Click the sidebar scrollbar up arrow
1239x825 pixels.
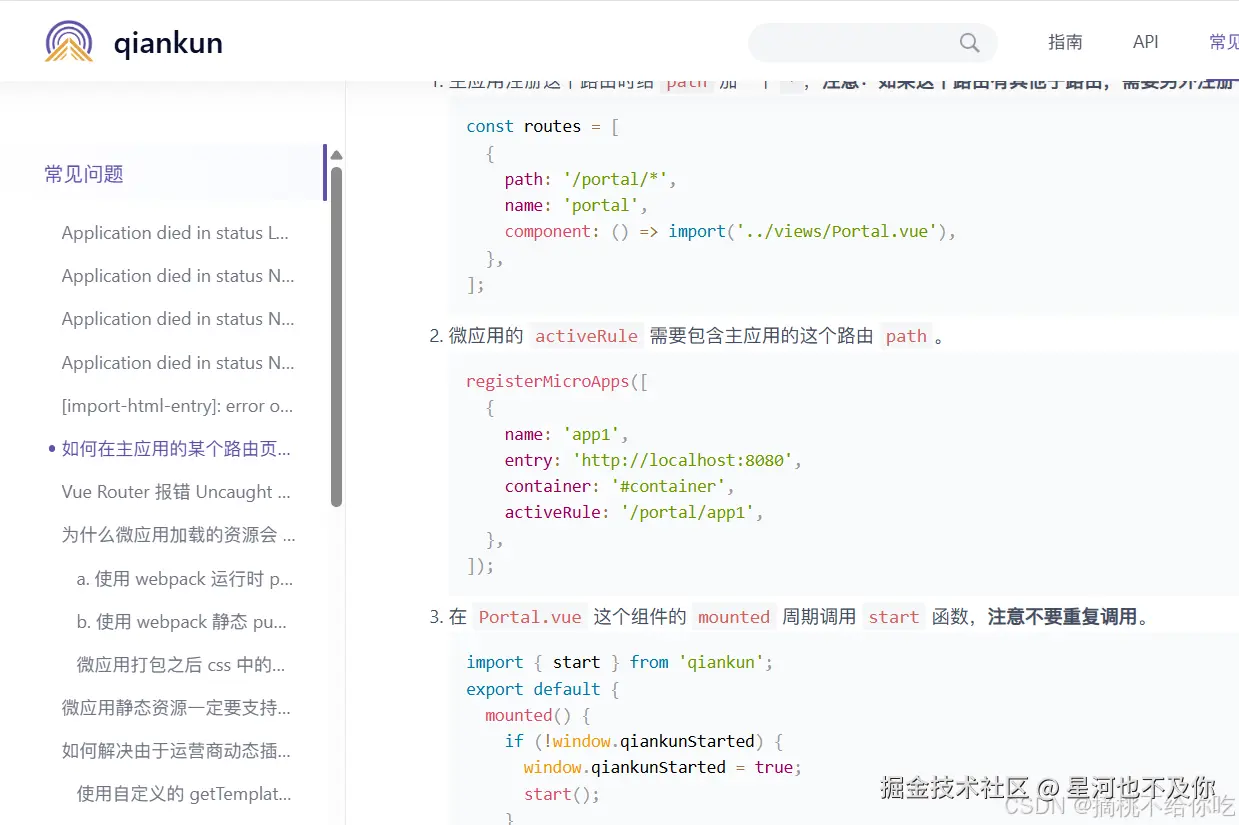[x=336, y=155]
